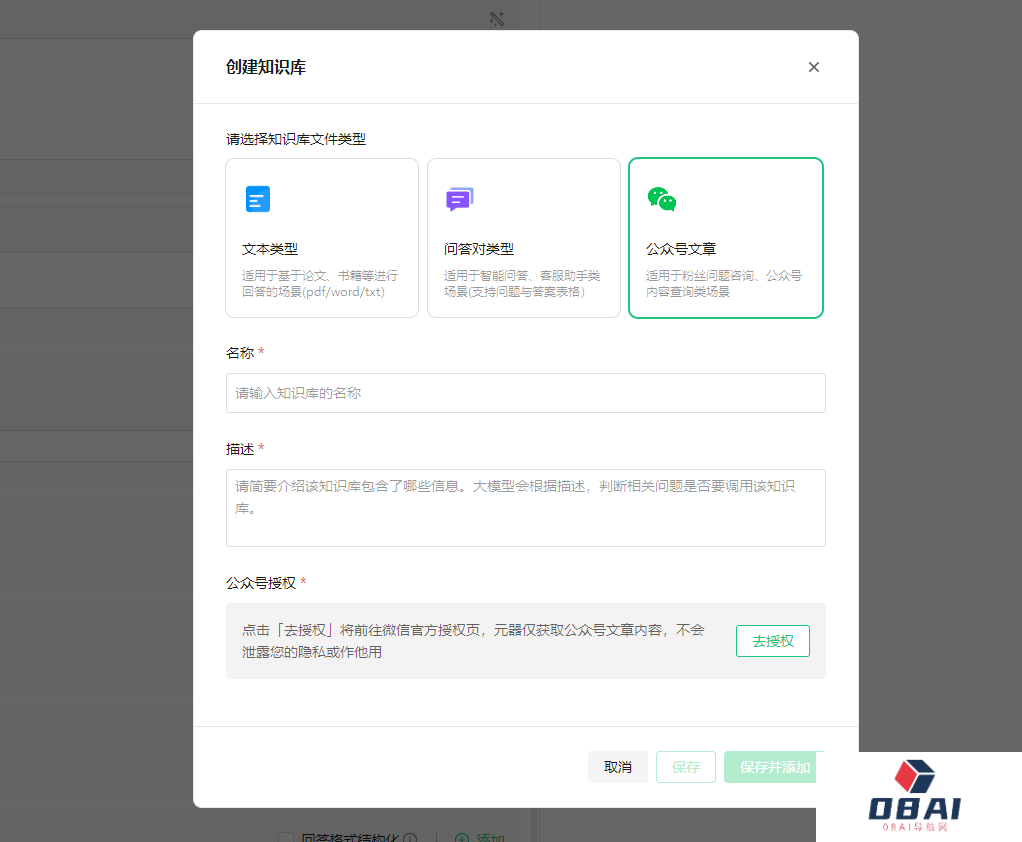
Task: Click the purple chat bubble icon for 问答对类型
Action: [x=459, y=199]
